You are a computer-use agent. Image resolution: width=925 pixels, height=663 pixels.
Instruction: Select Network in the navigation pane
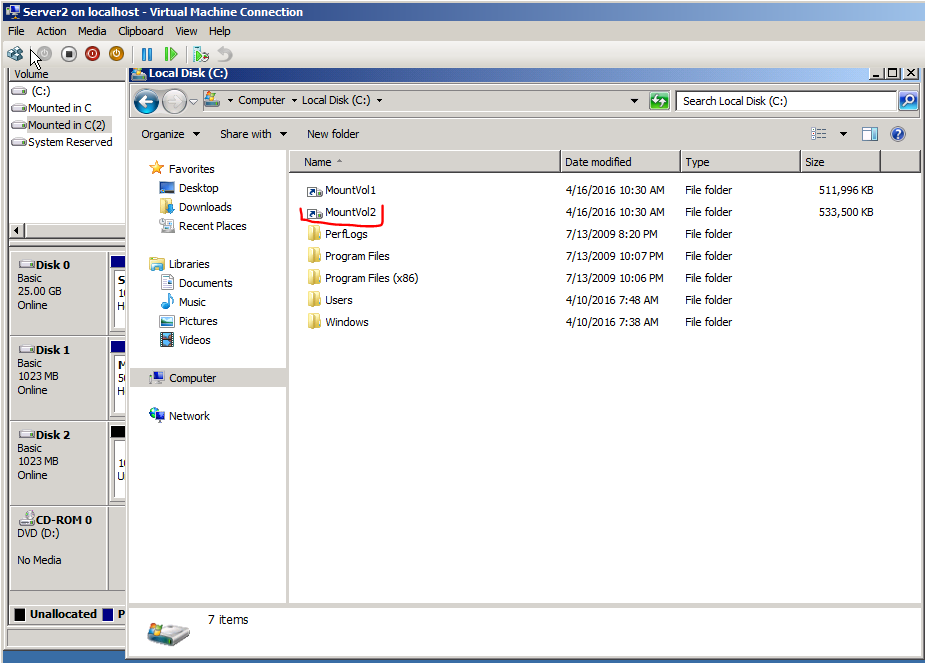189,416
